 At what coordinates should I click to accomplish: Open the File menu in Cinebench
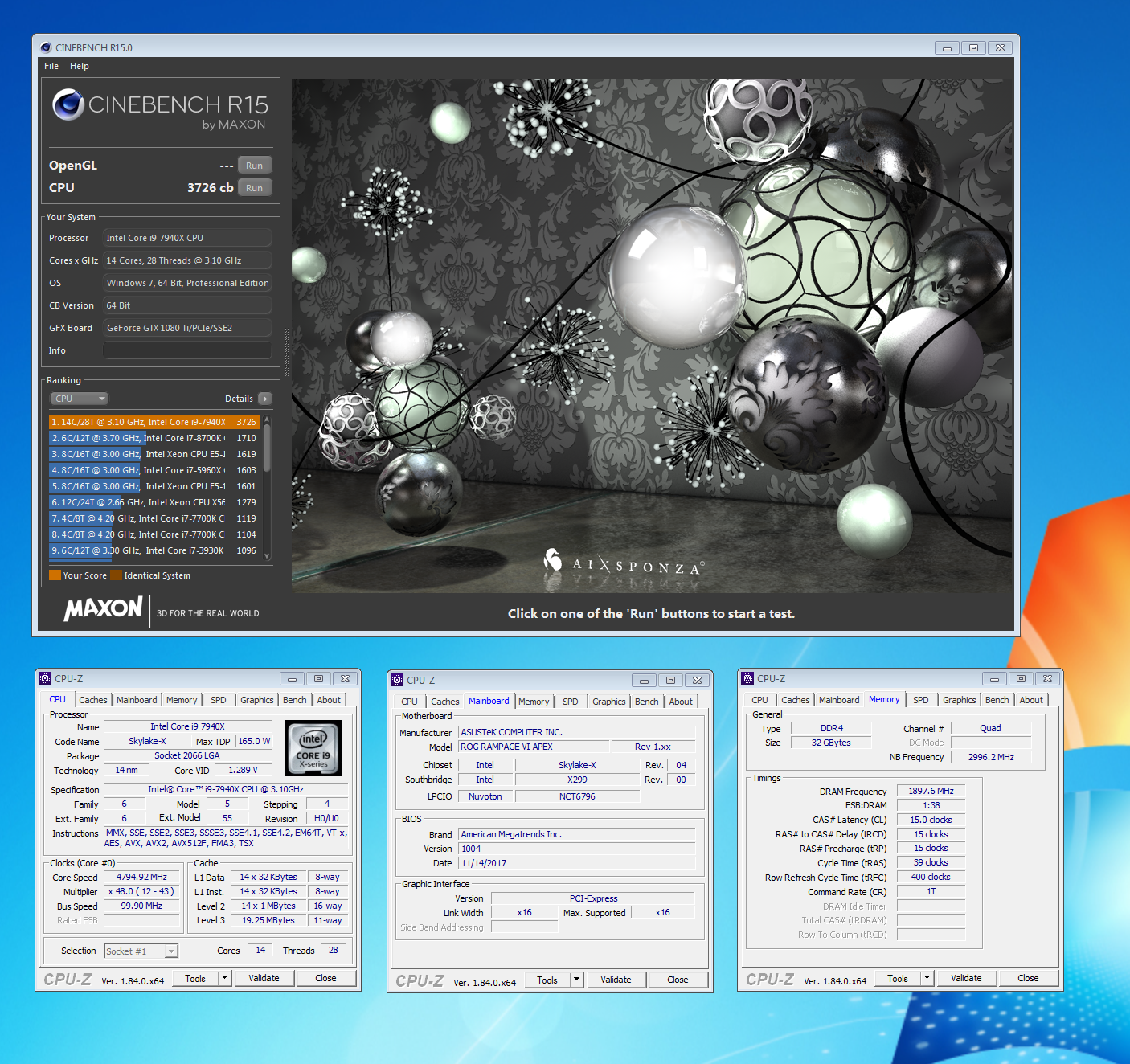click(x=51, y=66)
